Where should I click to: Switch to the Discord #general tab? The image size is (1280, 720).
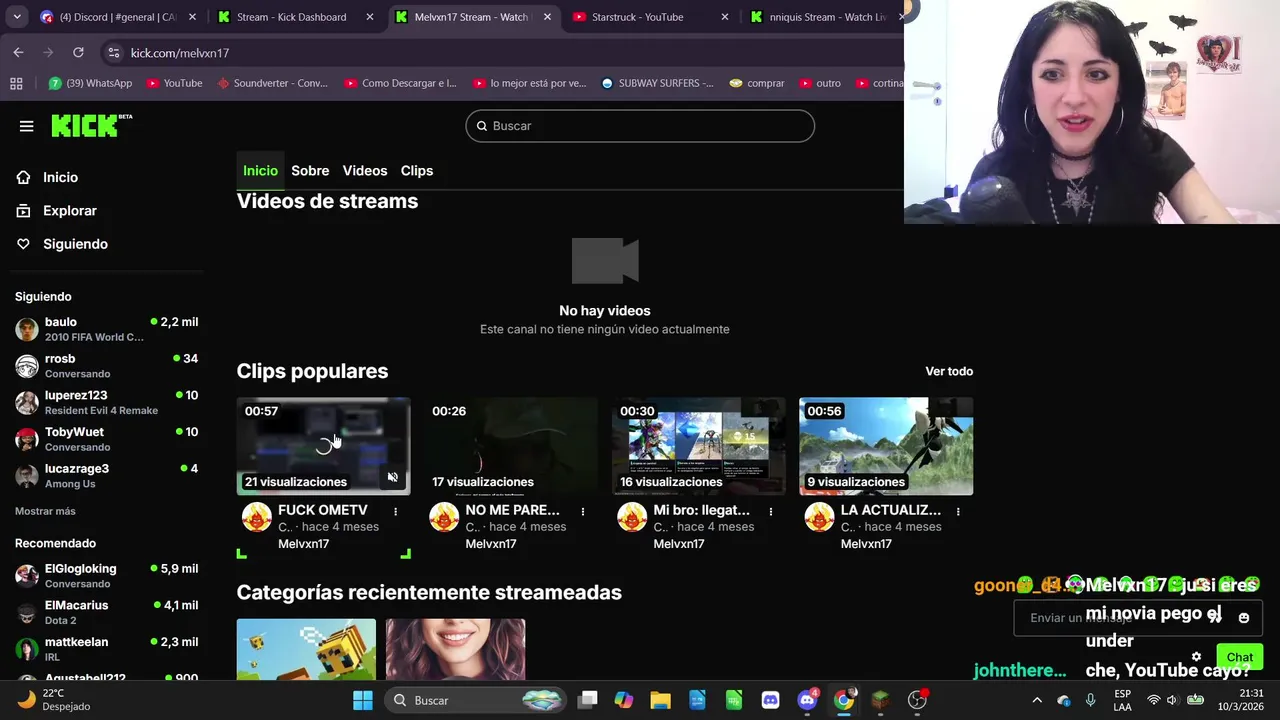tap(119, 17)
